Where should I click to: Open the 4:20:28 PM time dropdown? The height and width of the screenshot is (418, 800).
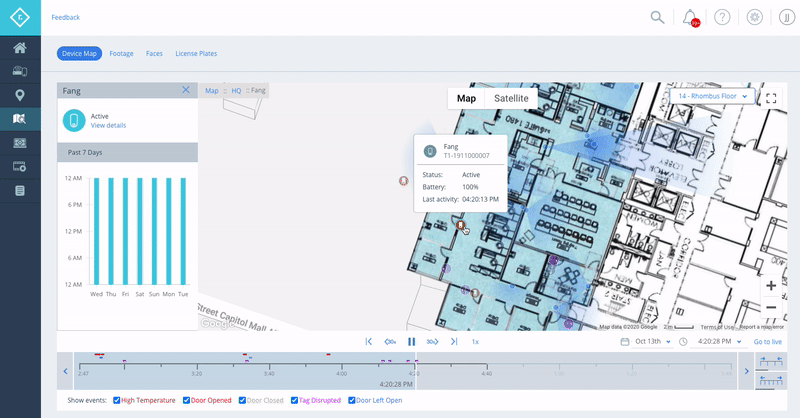tap(717, 342)
